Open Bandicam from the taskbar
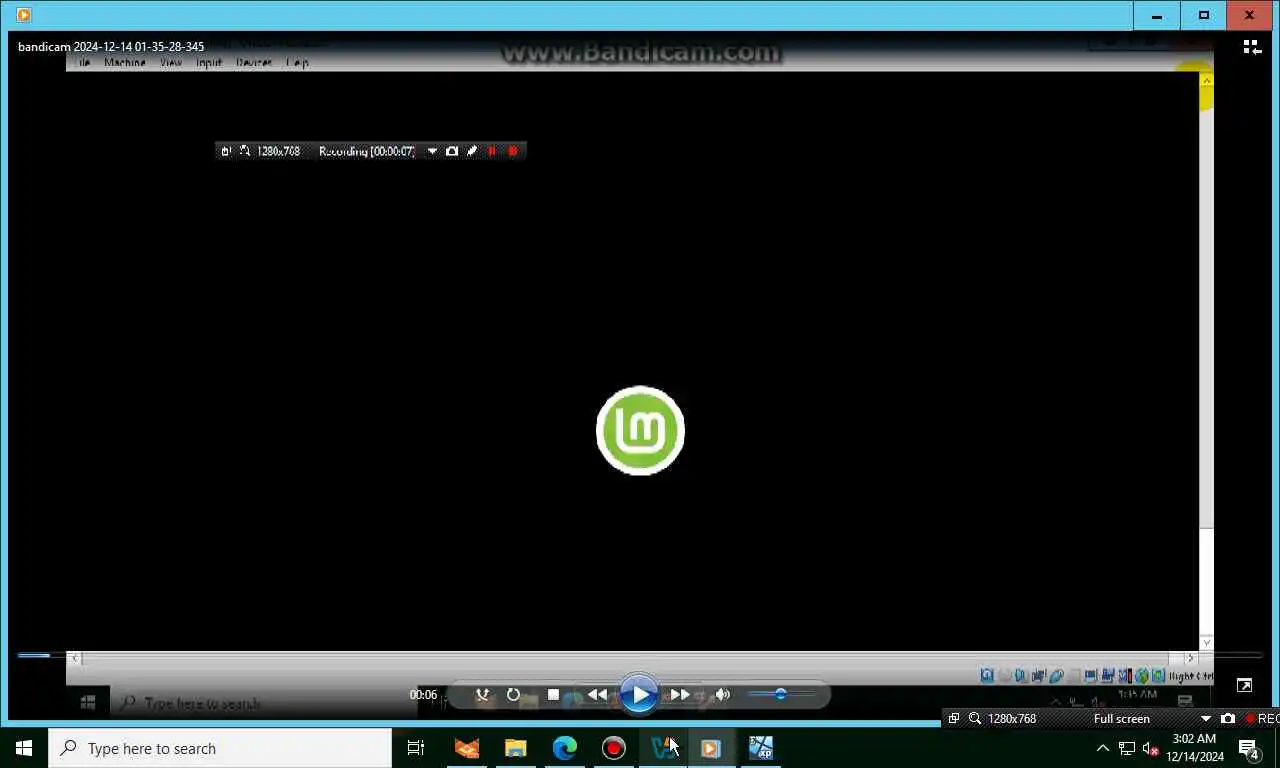This screenshot has height=768, width=1280. 613,748
